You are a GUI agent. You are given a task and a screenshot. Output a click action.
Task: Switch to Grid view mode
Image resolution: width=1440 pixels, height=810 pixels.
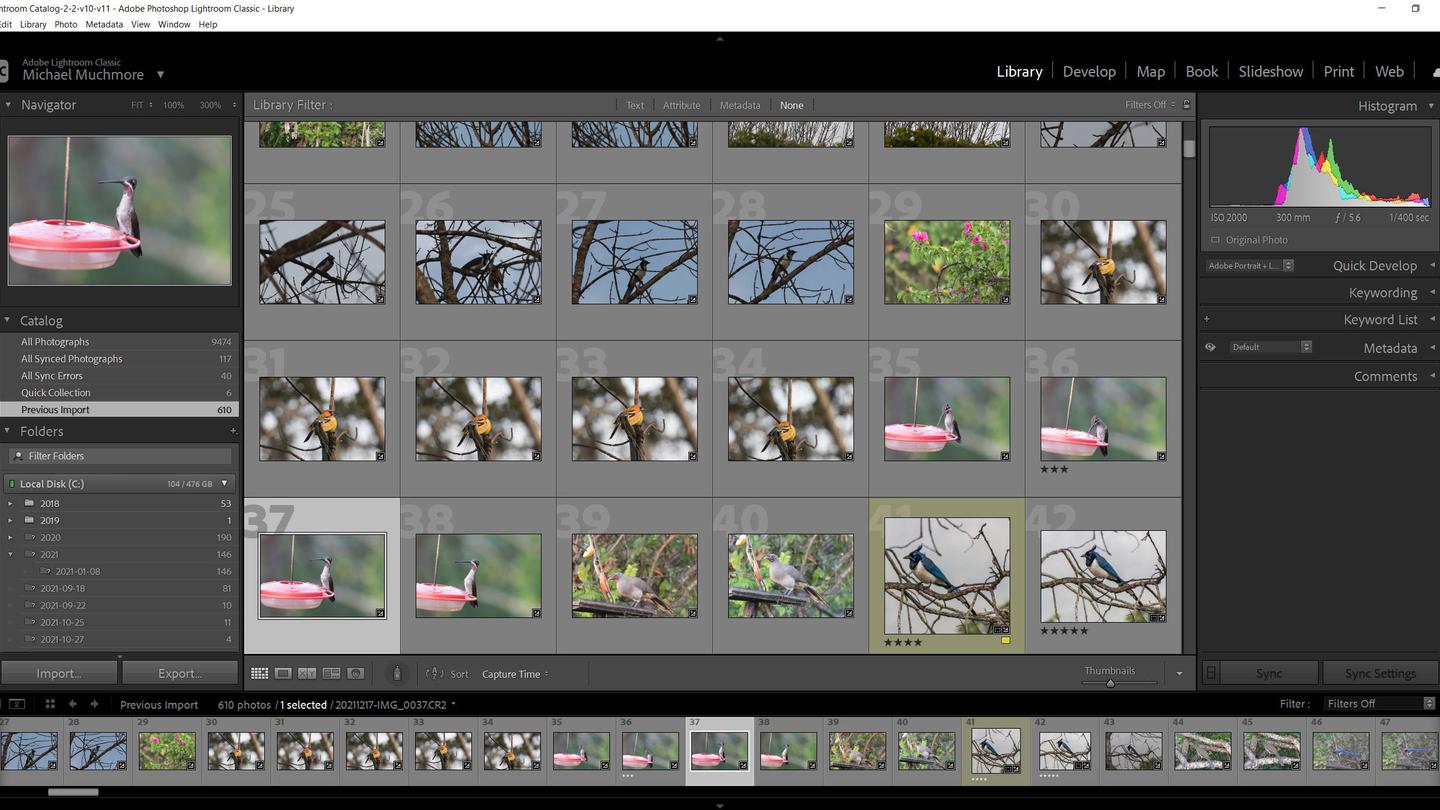(259, 673)
